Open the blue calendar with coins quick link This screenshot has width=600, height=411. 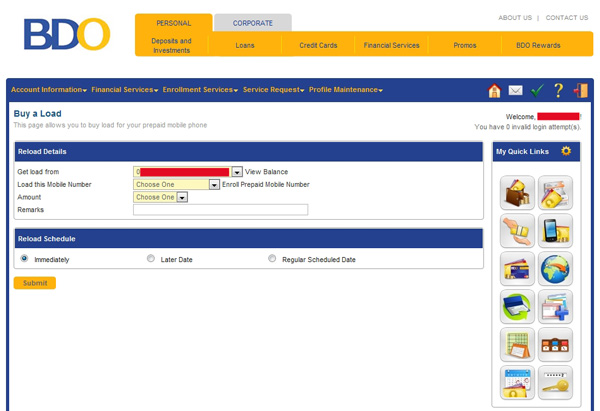pyautogui.click(x=517, y=383)
